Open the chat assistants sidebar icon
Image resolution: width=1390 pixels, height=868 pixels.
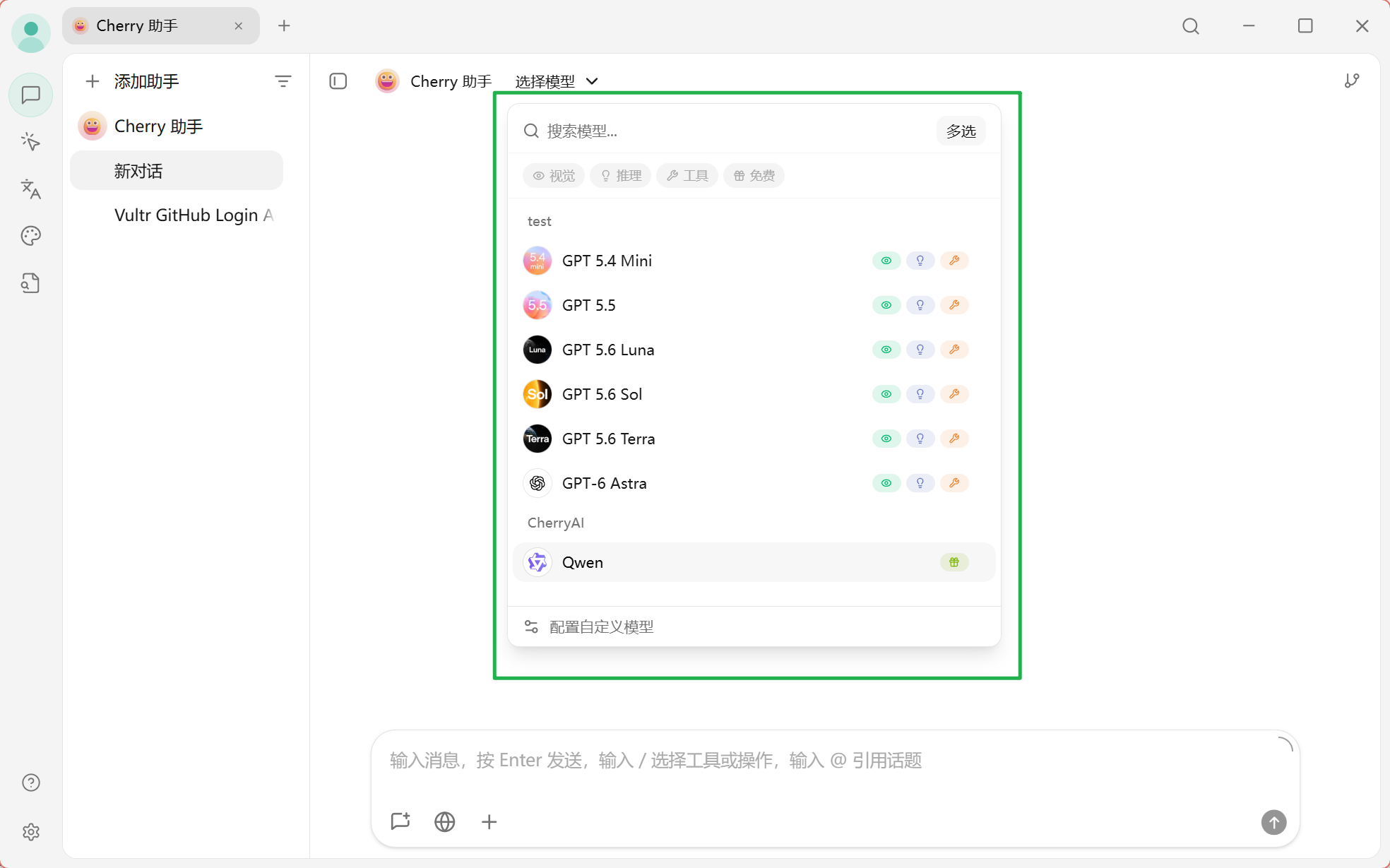tap(31, 95)
